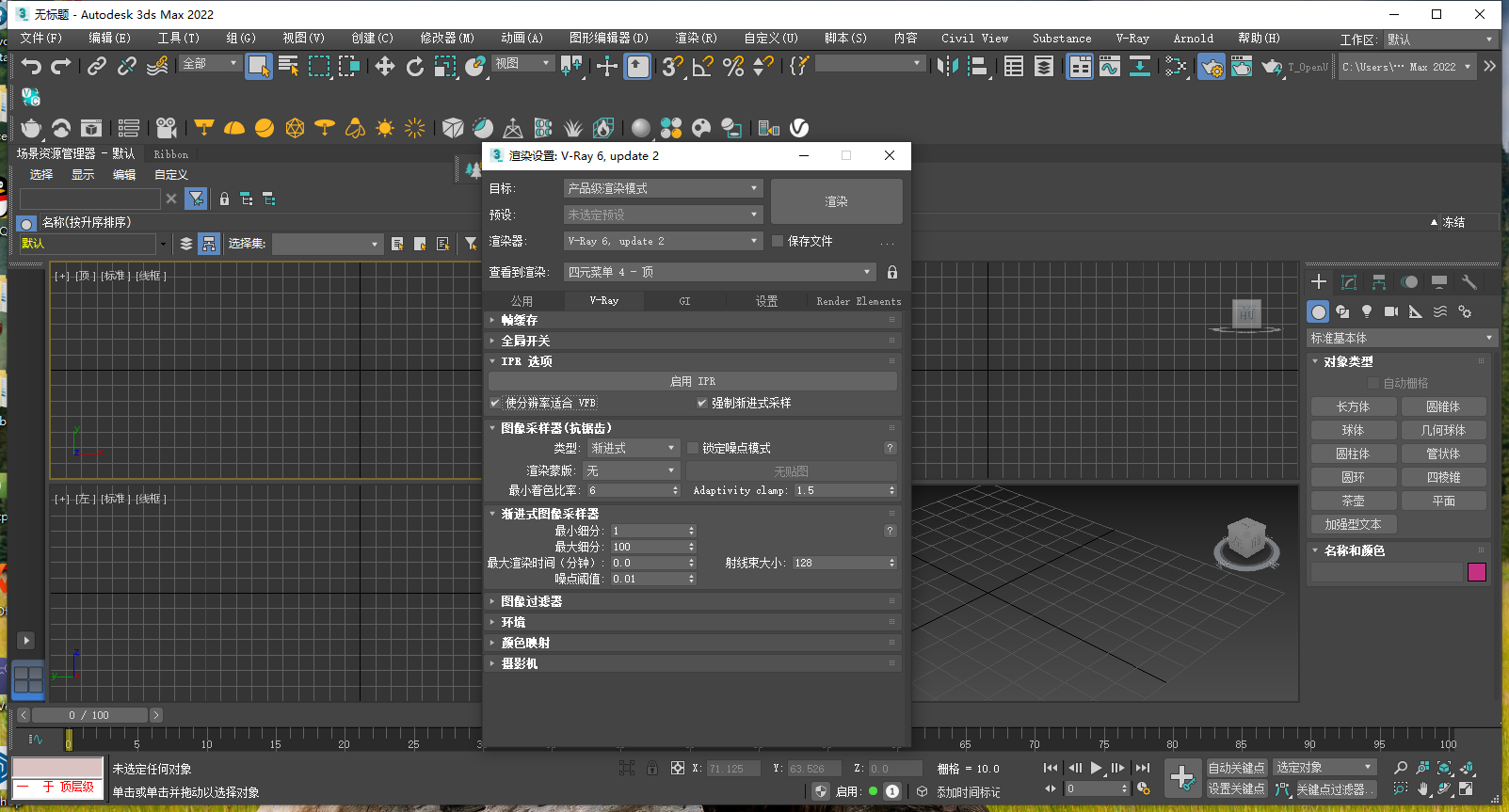The width and height of the screenshot is (1509, 812).
Task: Activate the Select and Move tool
Action: (x=384, y=66)
